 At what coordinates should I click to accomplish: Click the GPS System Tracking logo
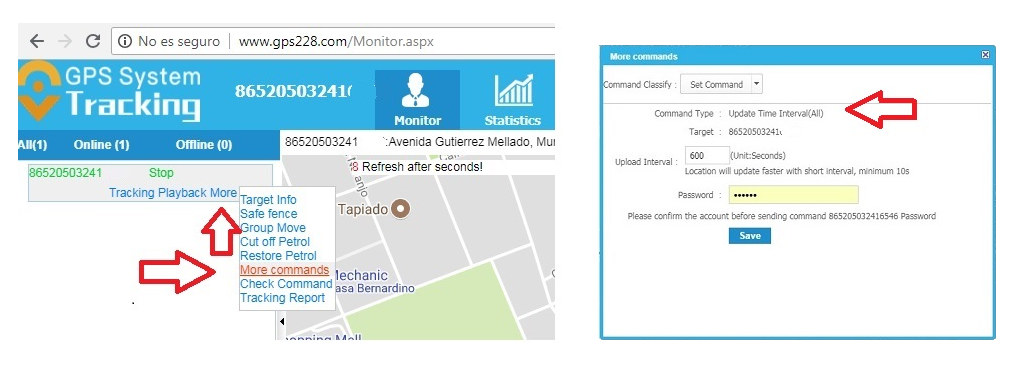point(110,93)
